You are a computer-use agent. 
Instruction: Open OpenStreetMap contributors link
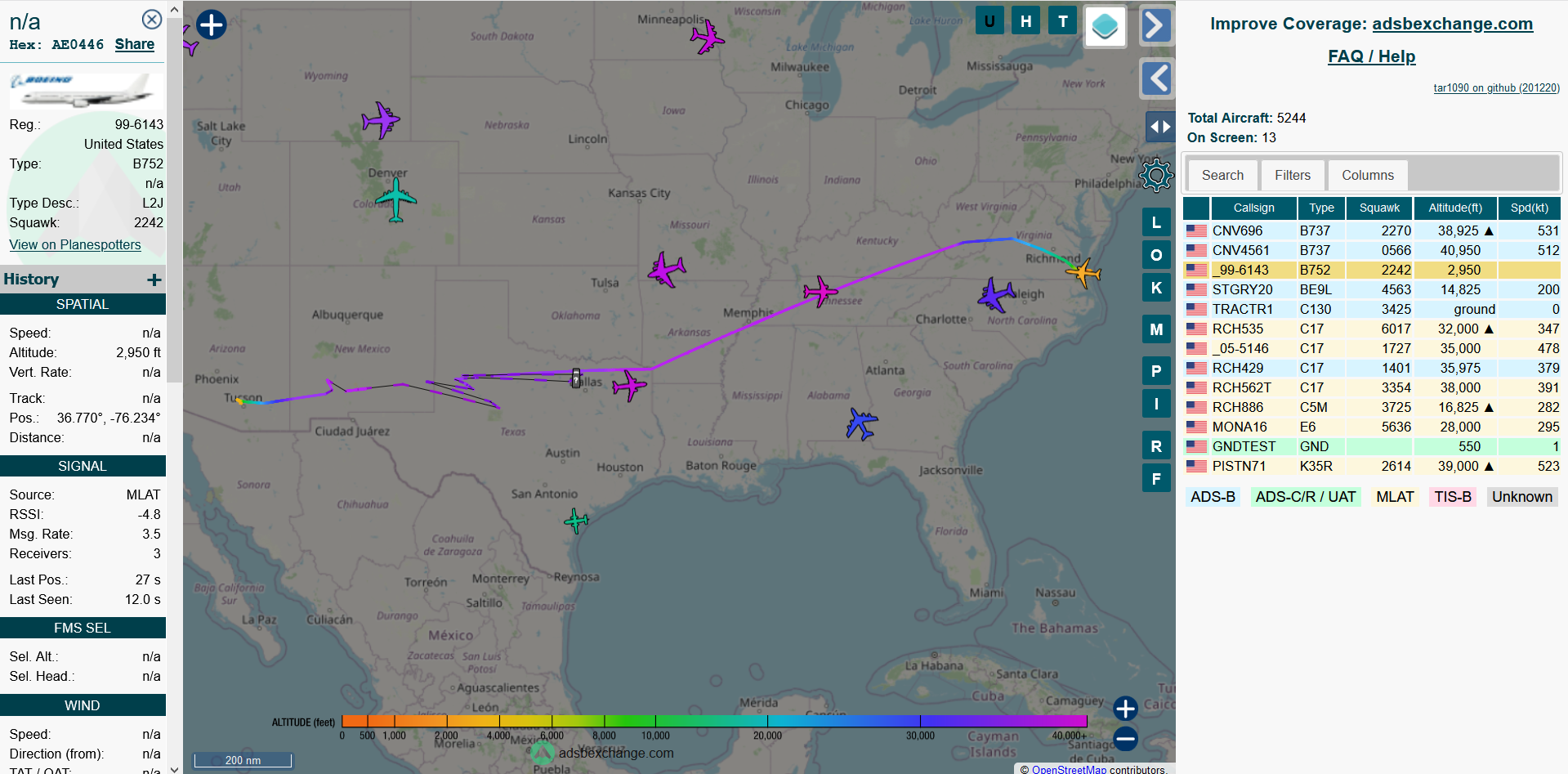point(1069,769)
